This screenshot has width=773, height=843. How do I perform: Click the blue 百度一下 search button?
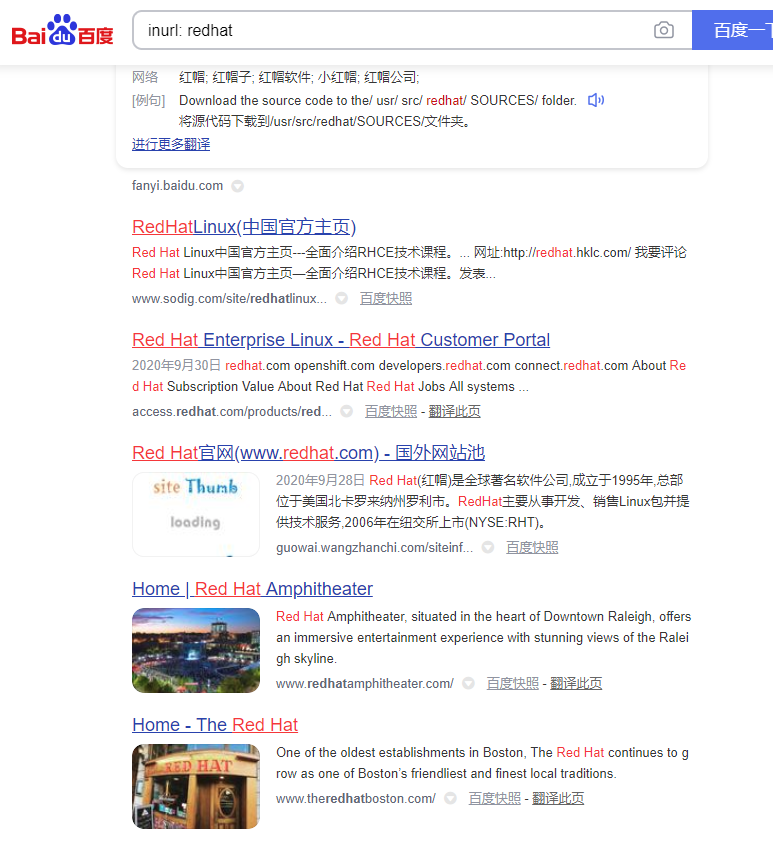732,30
